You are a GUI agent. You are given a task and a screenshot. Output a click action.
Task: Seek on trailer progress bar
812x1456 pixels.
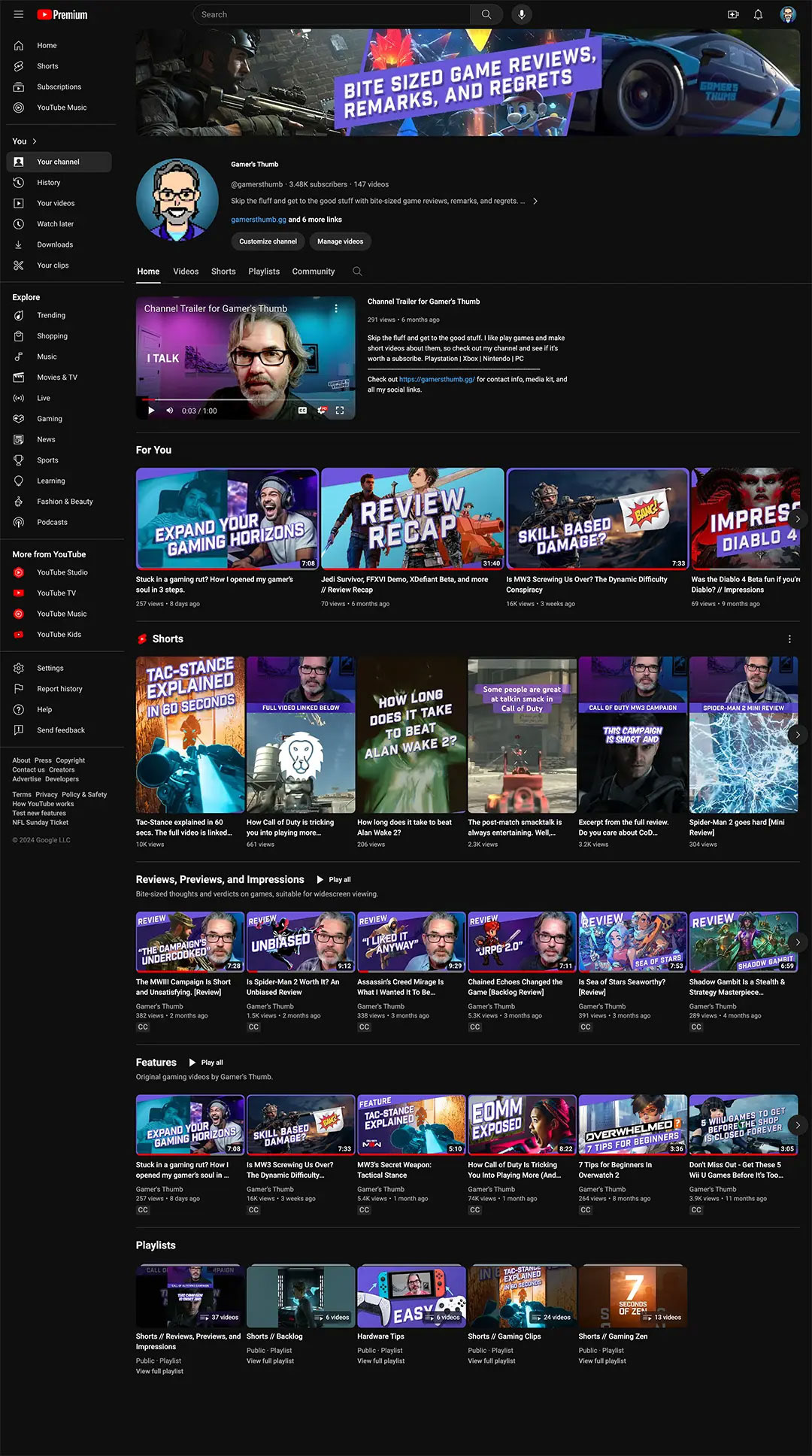245,399
